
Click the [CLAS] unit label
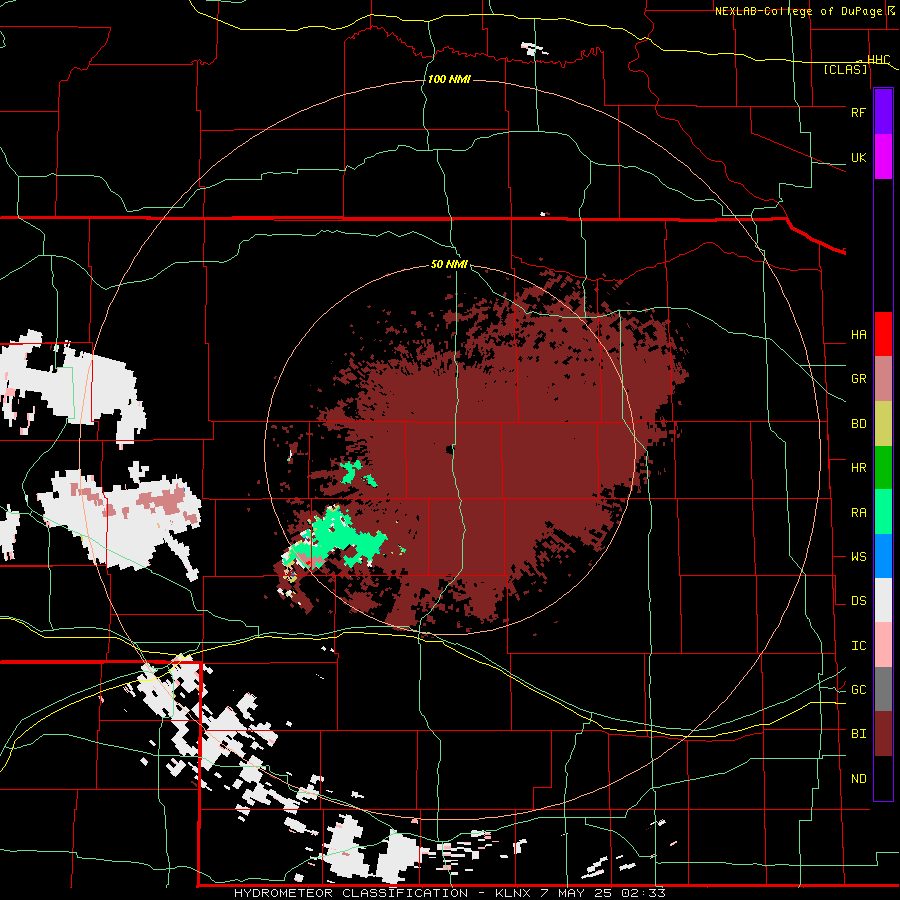(x=845, y=69)
